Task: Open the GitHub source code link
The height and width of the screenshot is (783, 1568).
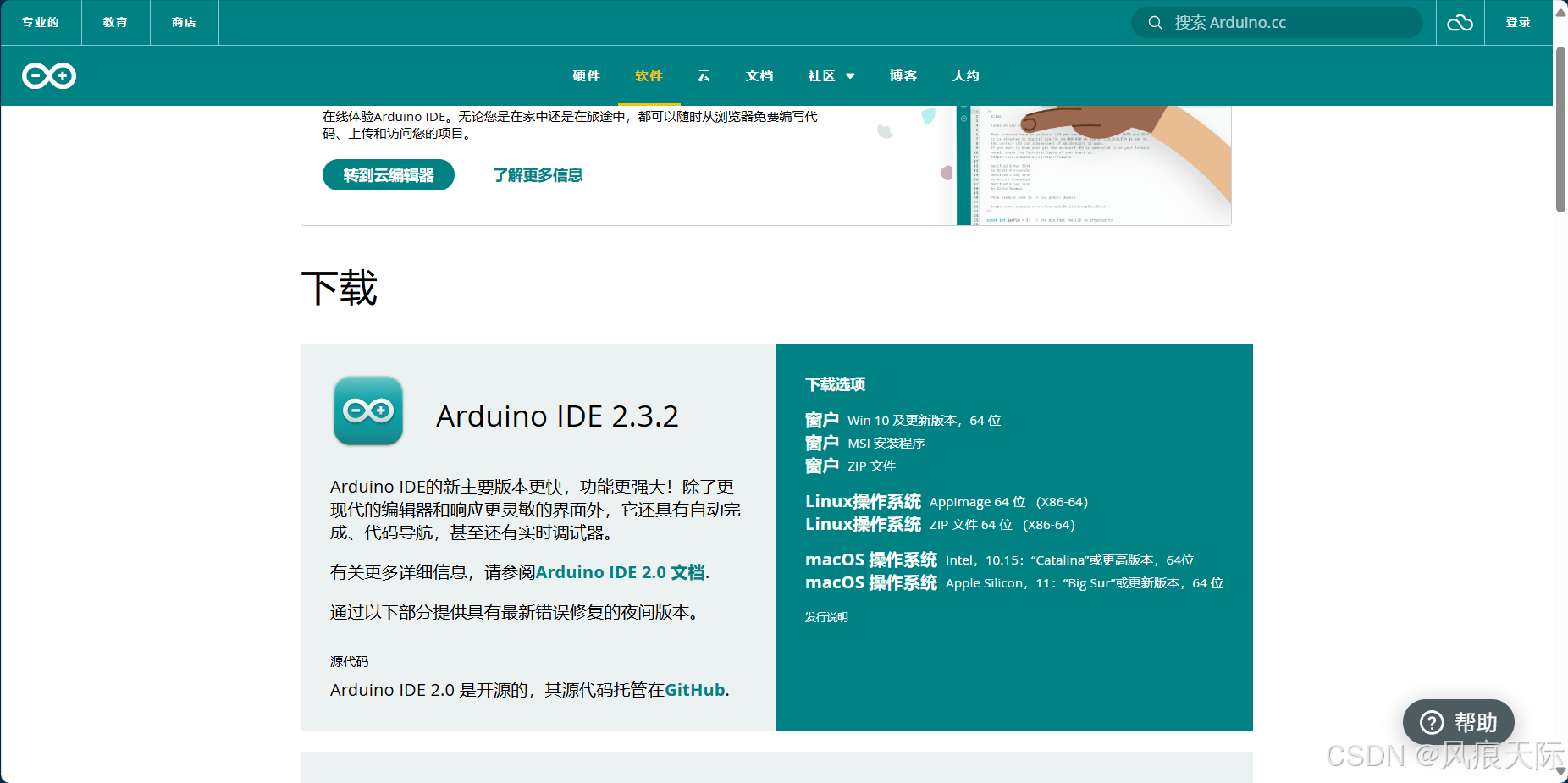Action: (695, 690)
